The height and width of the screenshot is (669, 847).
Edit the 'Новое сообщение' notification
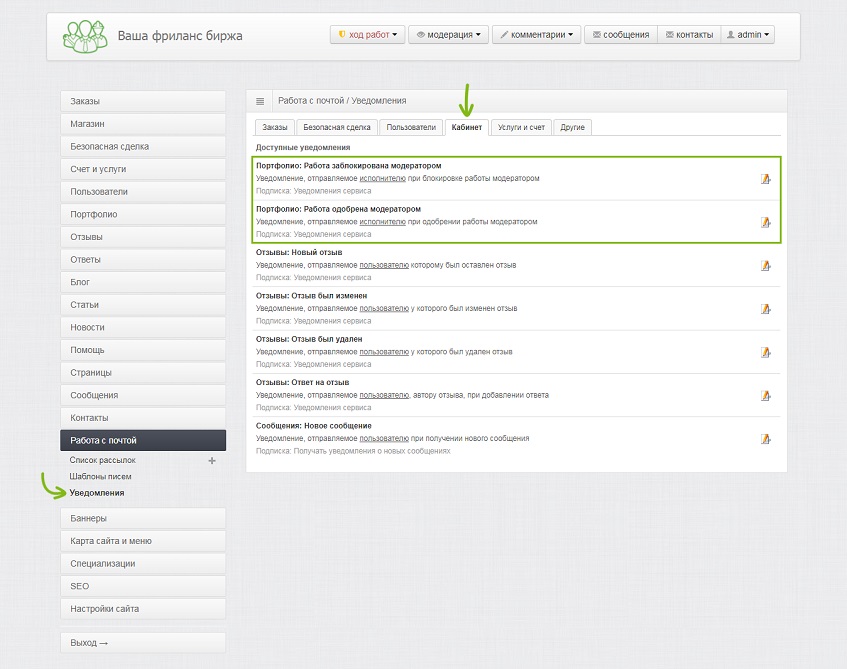[765, 439]
